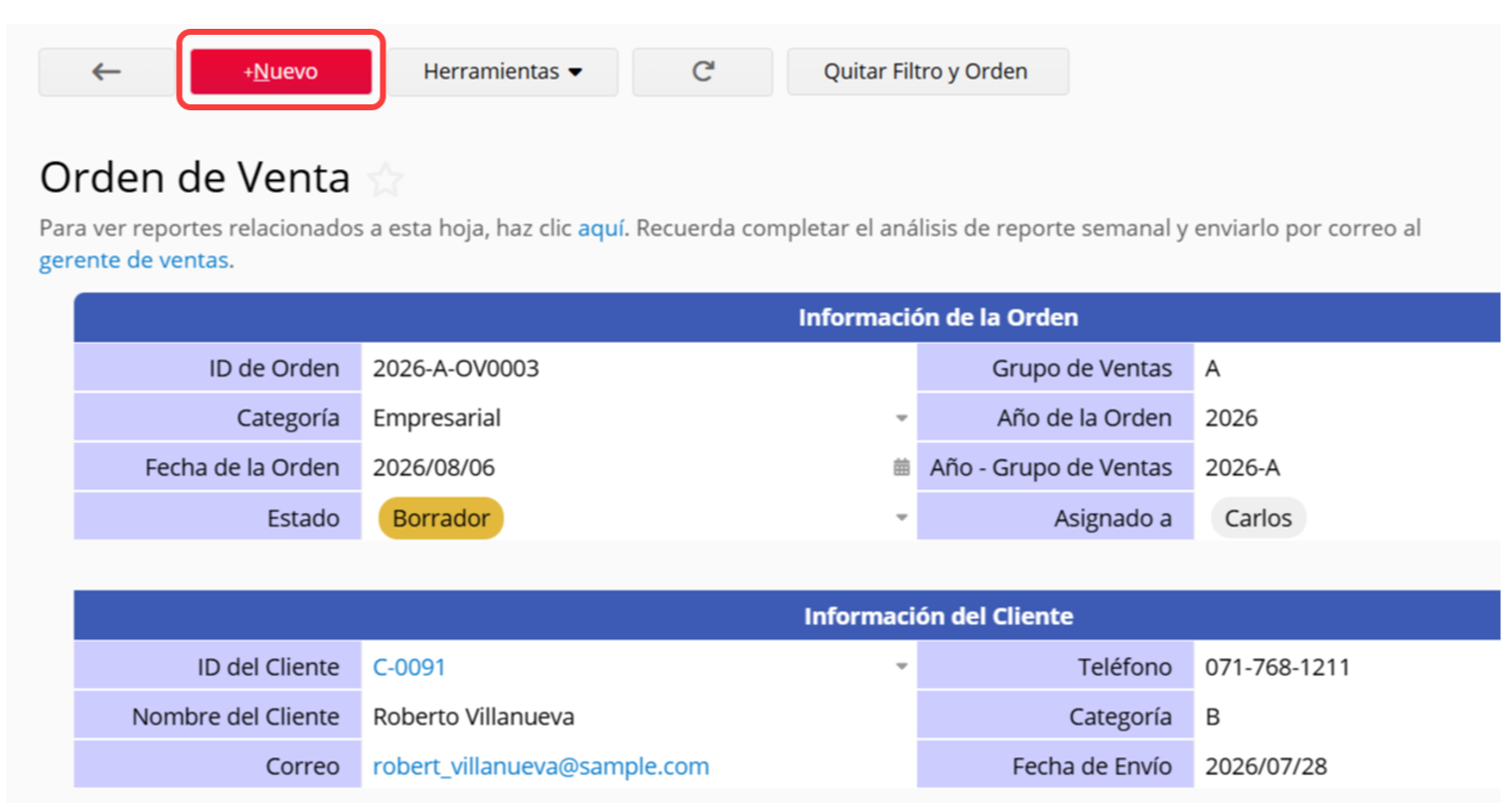
Task: Mark Orden de Venta as favorite star
Action: [385, 180]
